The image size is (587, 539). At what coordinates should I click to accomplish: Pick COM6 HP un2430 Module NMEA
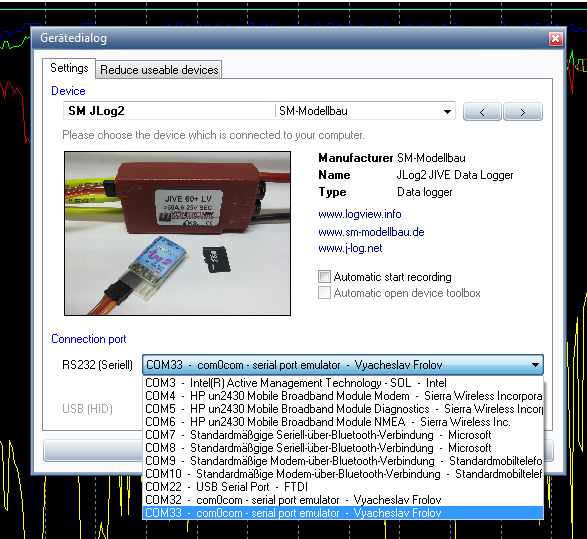(343, 422)
